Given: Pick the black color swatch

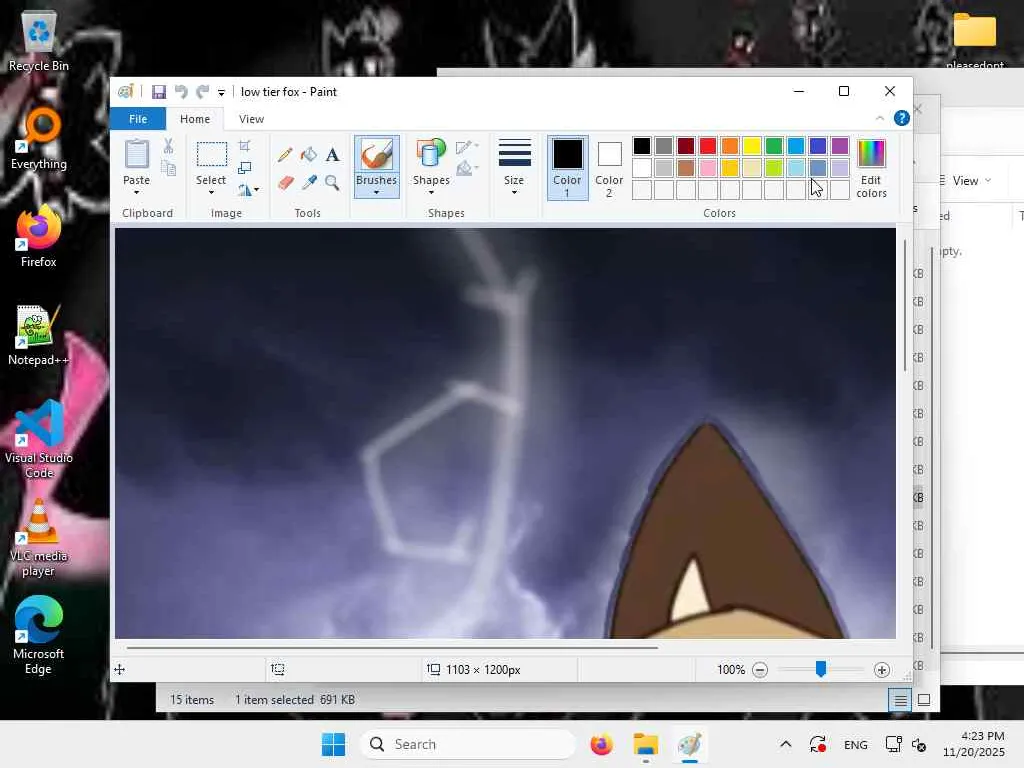Looking at the screenshot, I should point(642,146).
